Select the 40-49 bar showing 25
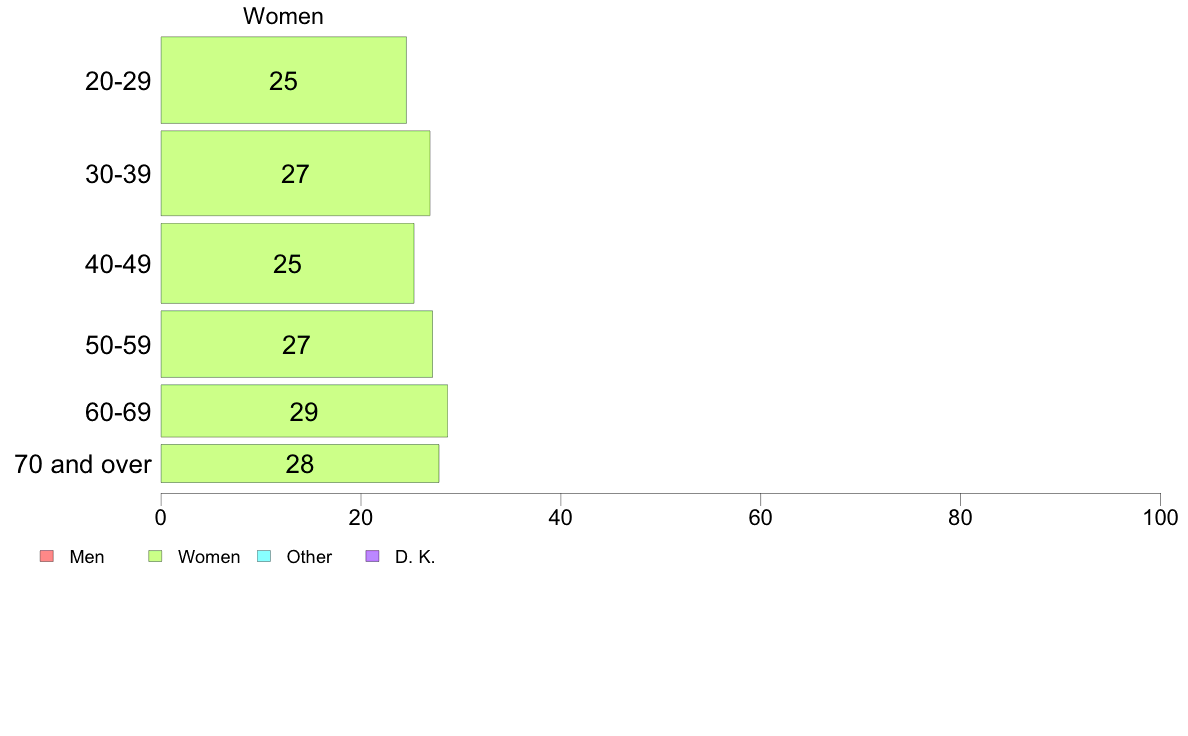Viewport: 1188px width, 736px height. [287, 263]
